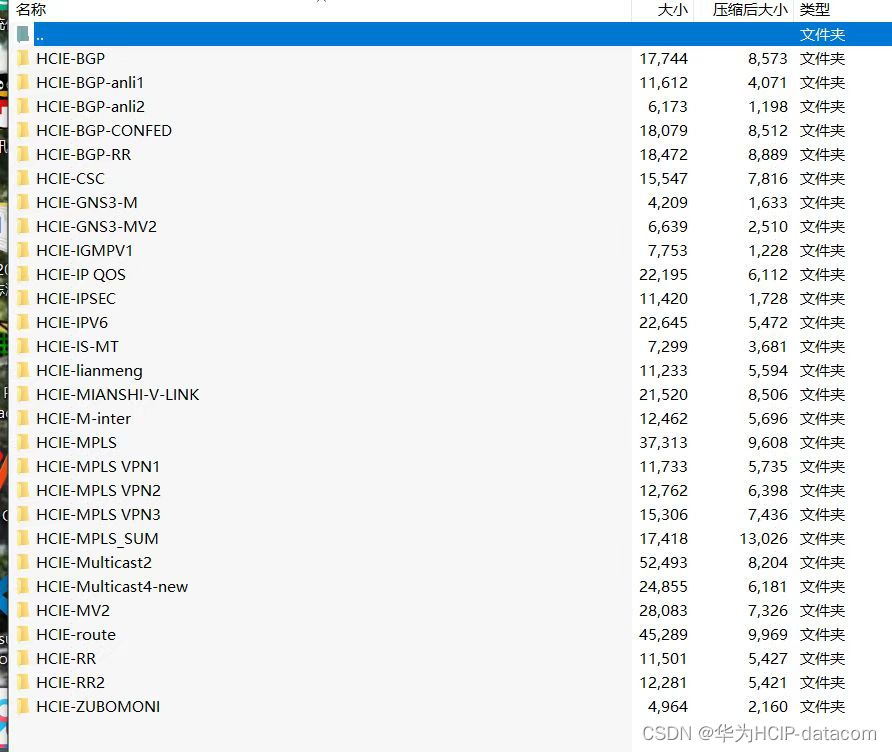Click the HCIE-MPLS VPN1 folder icon
The height and width of the screenshot is (752, 892).
pyautogui.click(x=23, y=466)
